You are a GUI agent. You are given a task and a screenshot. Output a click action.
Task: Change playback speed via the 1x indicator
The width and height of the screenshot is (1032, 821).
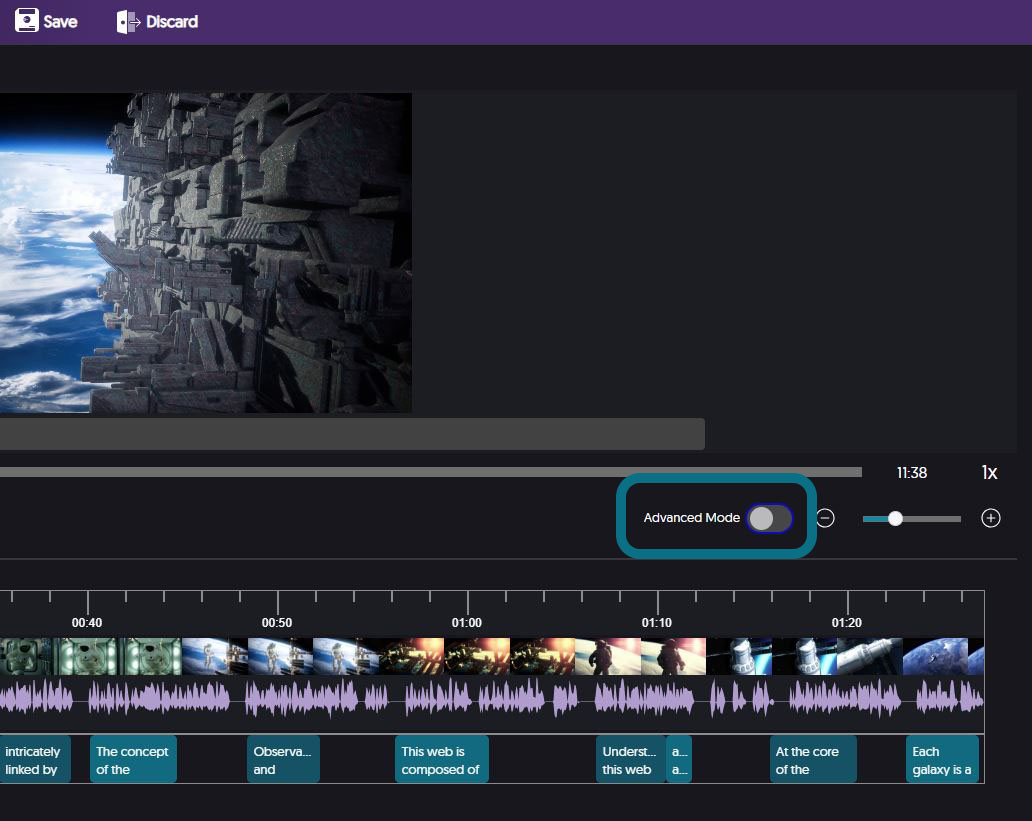pyautogui.click(x=988, y=472)
